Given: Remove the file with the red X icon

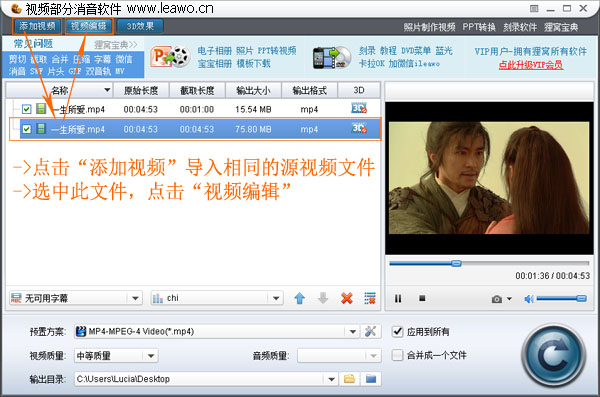Looking at the screenshot, I should 347,298.
